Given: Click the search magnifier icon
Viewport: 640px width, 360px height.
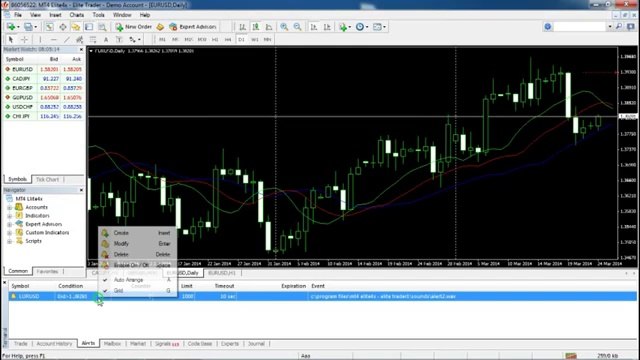Looking at the screenshot, I should coord(619,27).
